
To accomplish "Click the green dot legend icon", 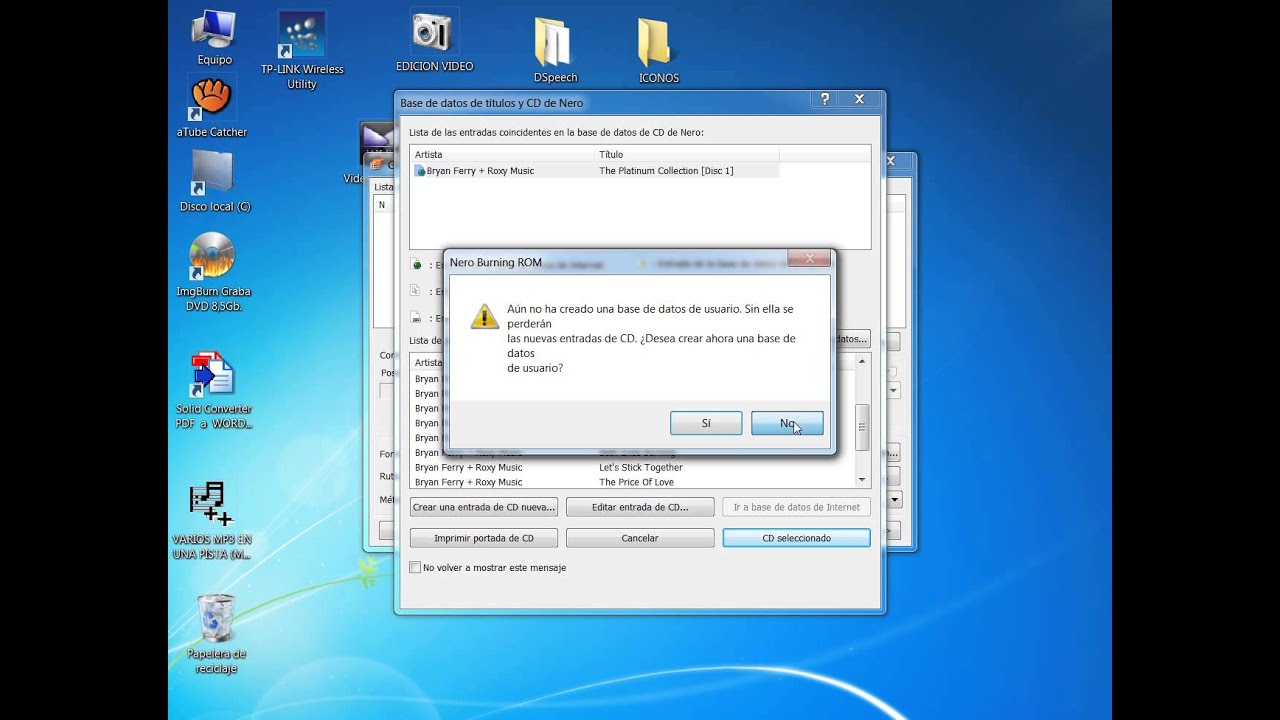I will point(416,265).
